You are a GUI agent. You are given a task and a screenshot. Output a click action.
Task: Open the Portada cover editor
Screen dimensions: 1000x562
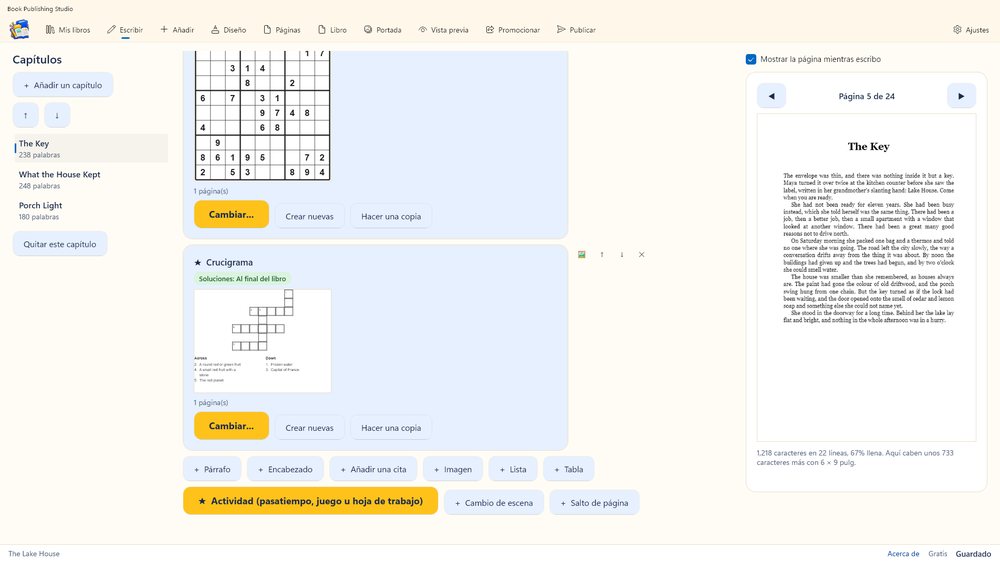click(x=383, y=30)
